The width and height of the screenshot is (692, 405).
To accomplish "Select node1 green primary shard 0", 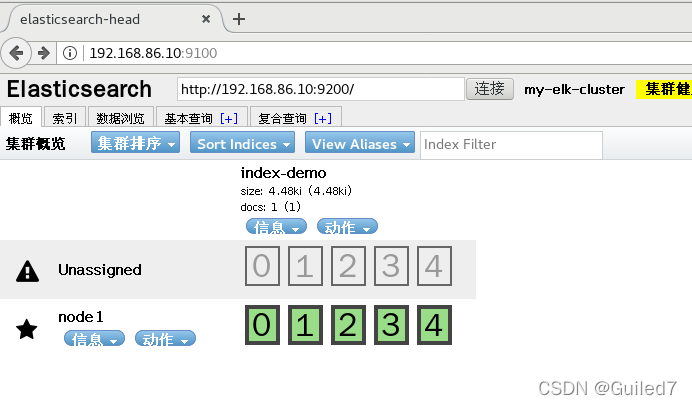I will click(262, 325).
